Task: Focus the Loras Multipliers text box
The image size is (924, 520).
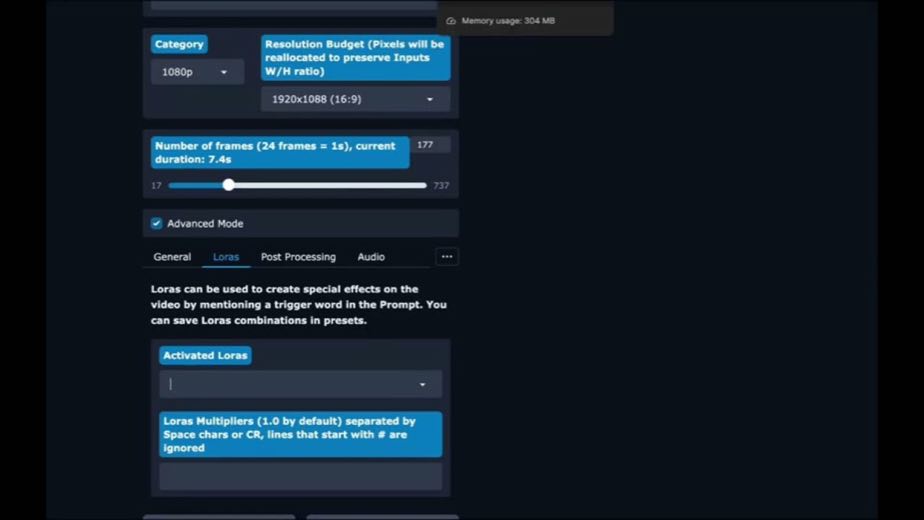Action: 301,476
